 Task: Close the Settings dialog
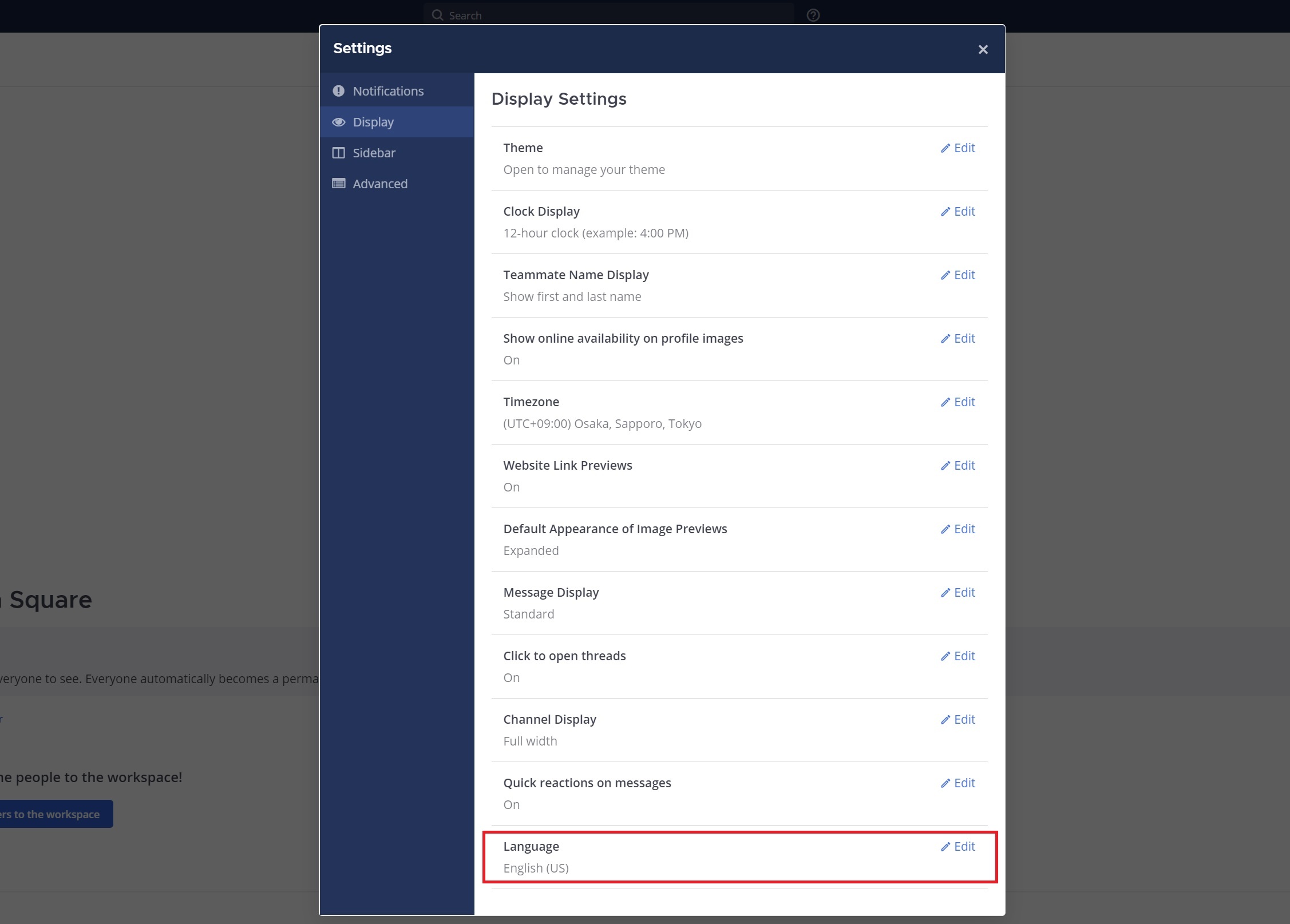click(x=983, y=50)
